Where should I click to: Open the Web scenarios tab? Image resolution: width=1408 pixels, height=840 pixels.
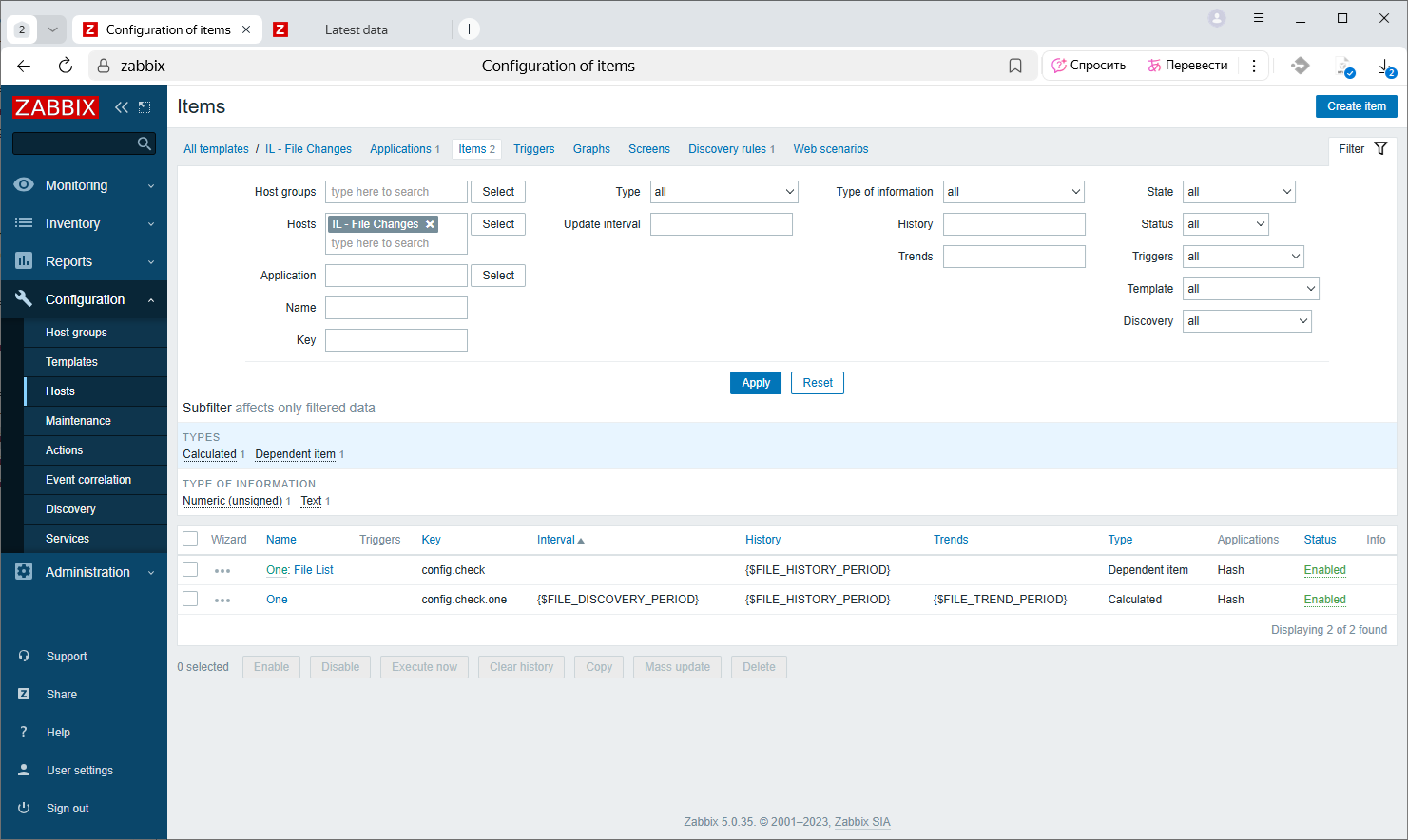coord(831,149)
